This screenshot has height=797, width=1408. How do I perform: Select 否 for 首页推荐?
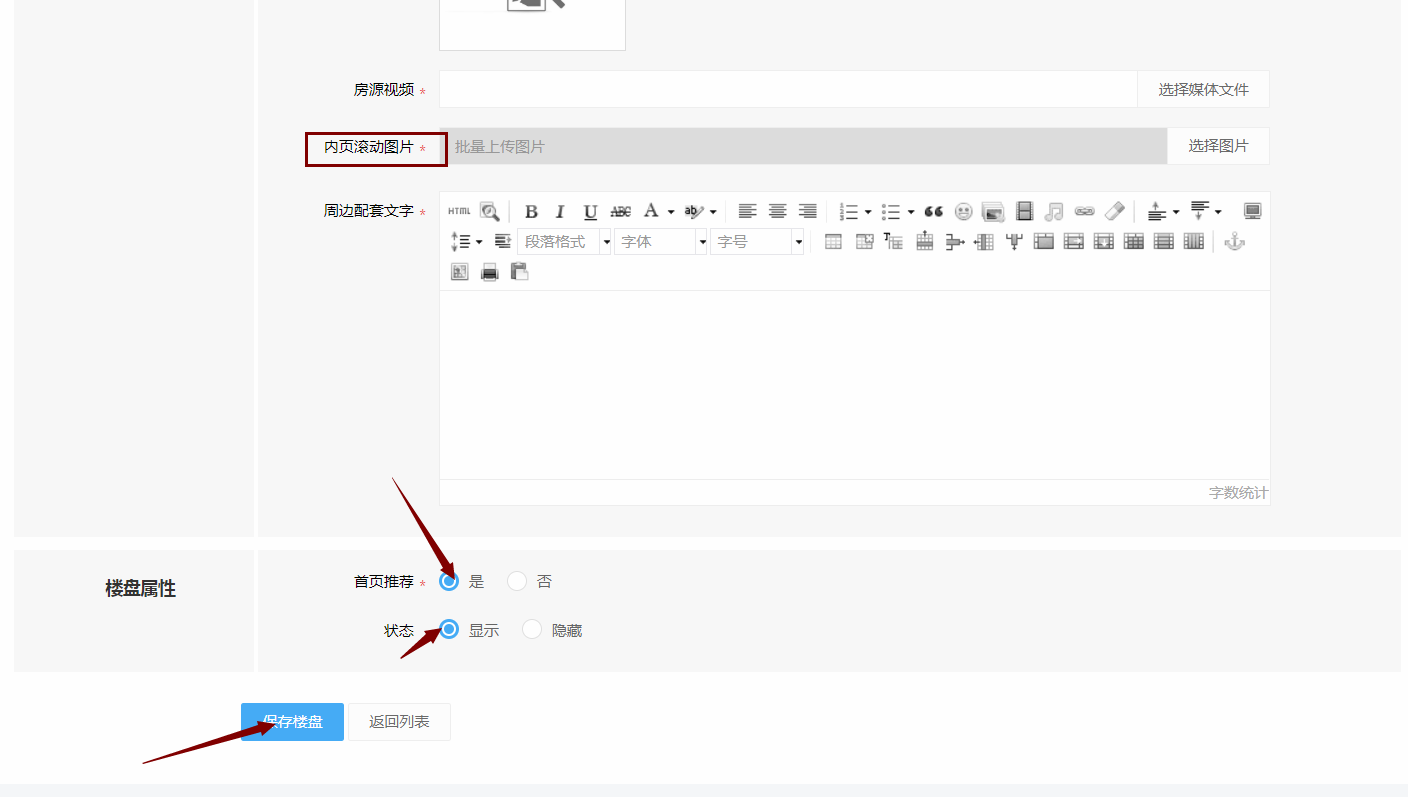point(517,581)
